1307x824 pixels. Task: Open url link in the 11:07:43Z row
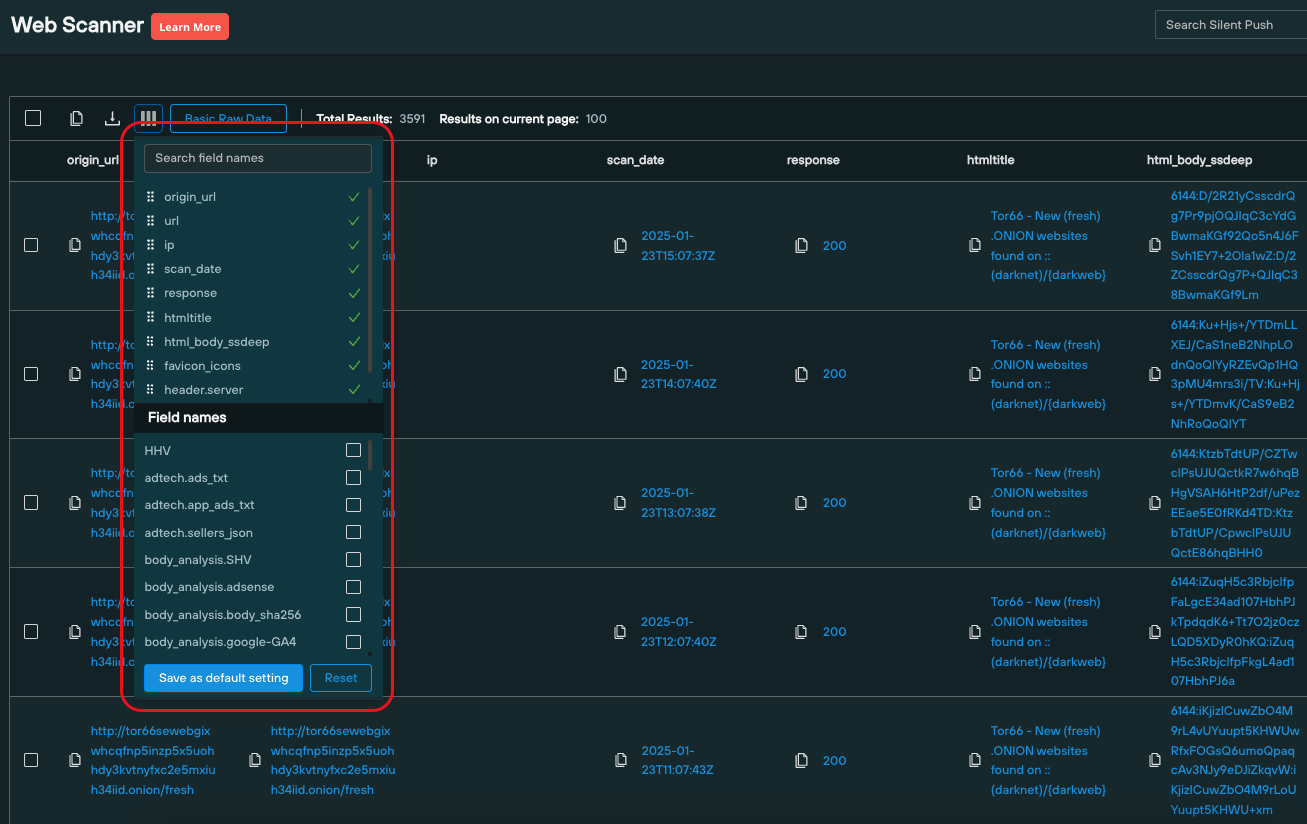tap(332, 760)
